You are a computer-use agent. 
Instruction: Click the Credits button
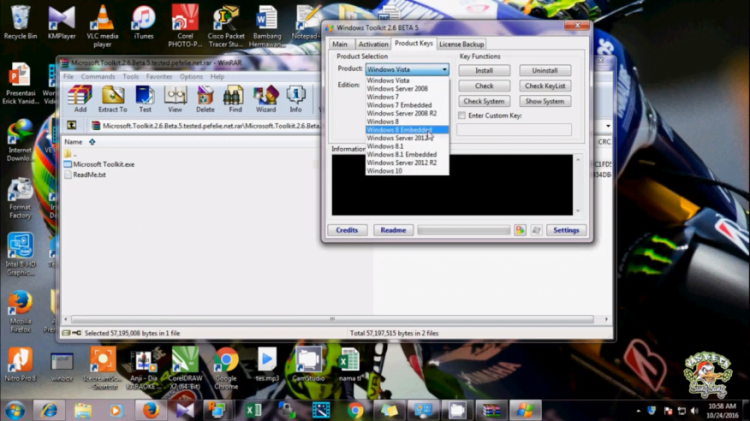[347, 230]
